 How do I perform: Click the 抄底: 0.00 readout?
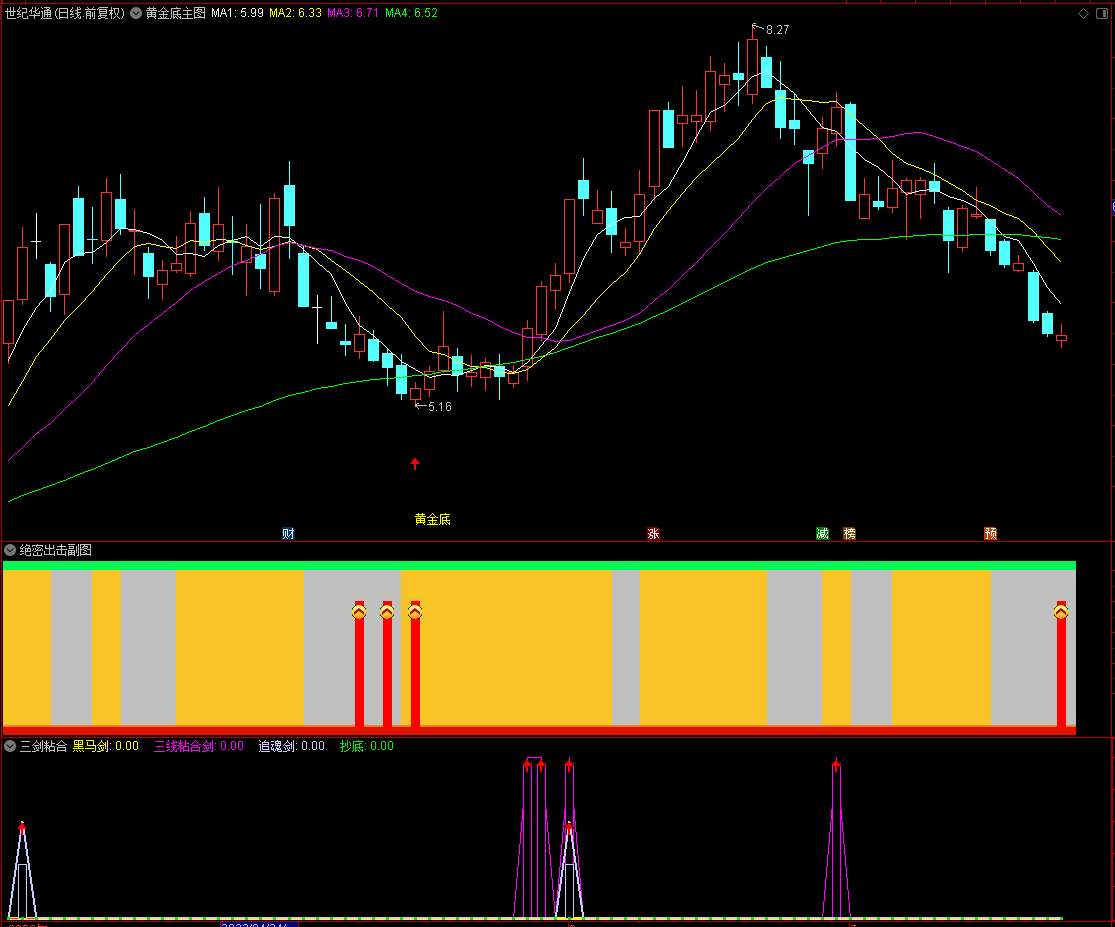pyautogui.click(x=367, y=746)
